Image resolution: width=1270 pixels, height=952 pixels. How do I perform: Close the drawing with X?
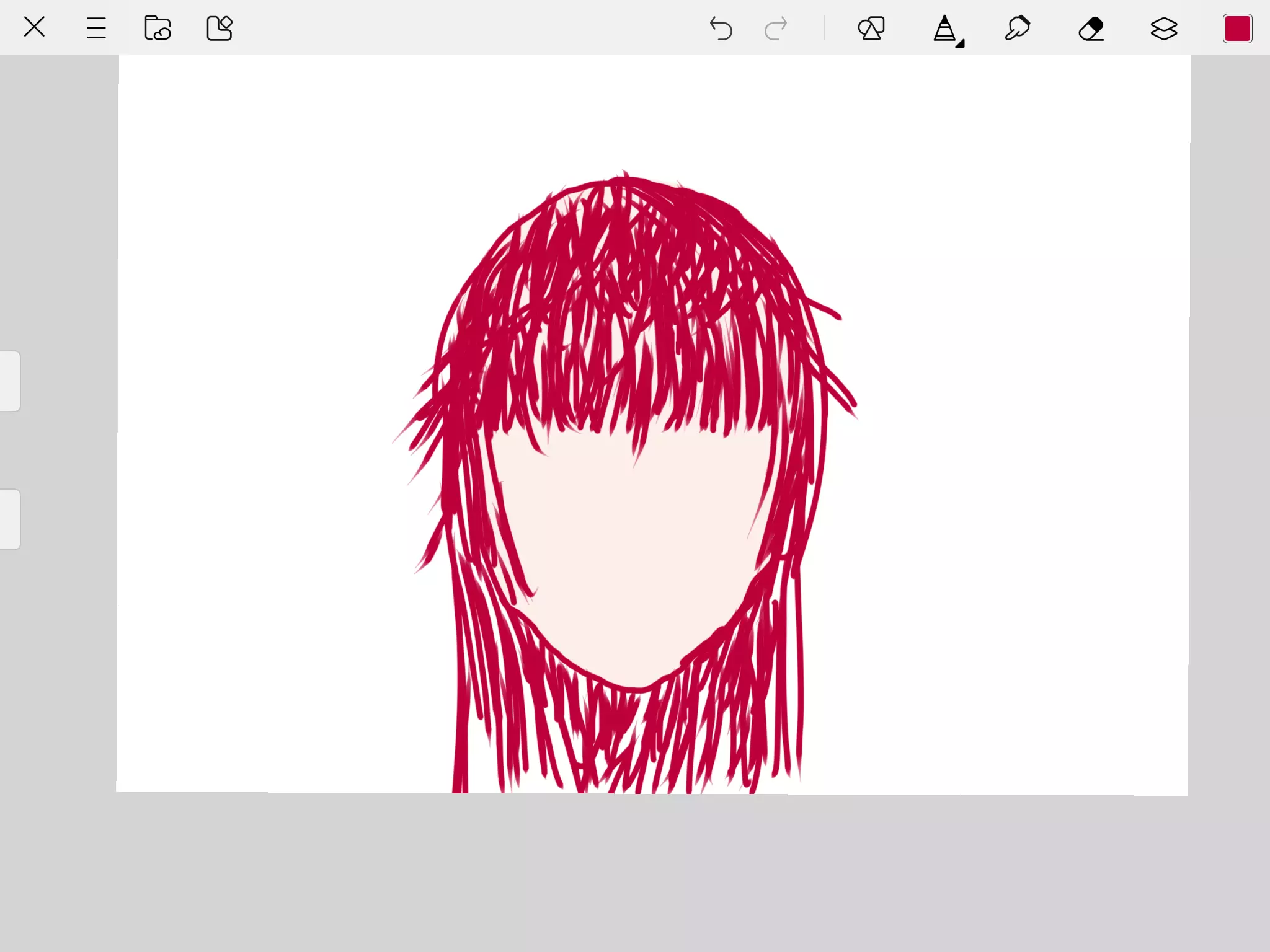pos(34,27)
